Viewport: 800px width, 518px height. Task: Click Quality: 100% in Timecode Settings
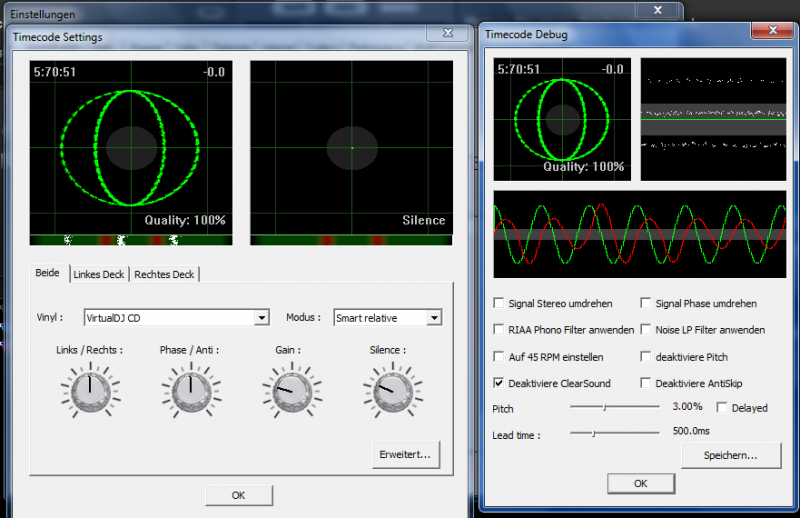[x=185, y=220]
